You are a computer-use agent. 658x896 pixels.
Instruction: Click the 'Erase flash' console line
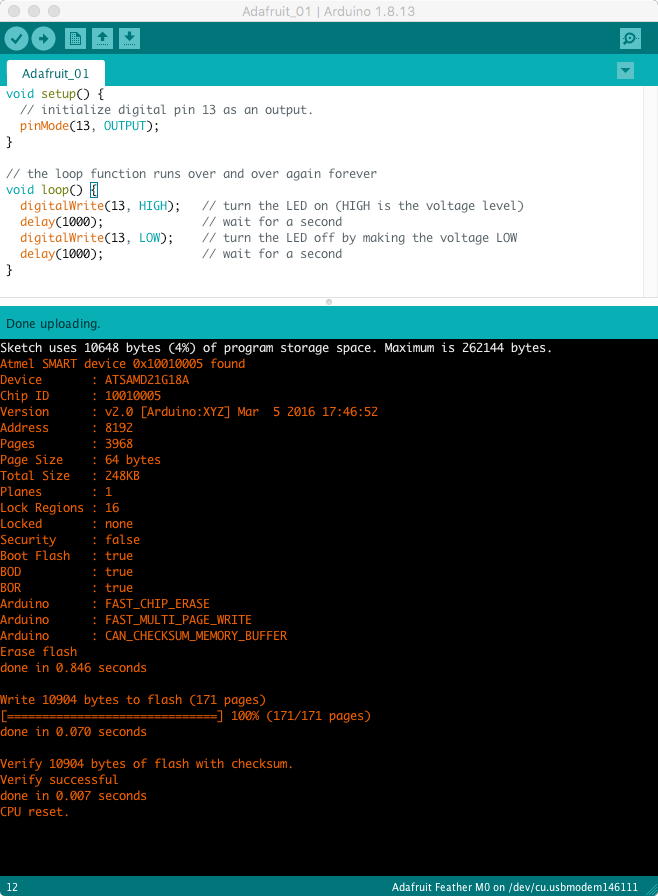(x=38, y=651)
